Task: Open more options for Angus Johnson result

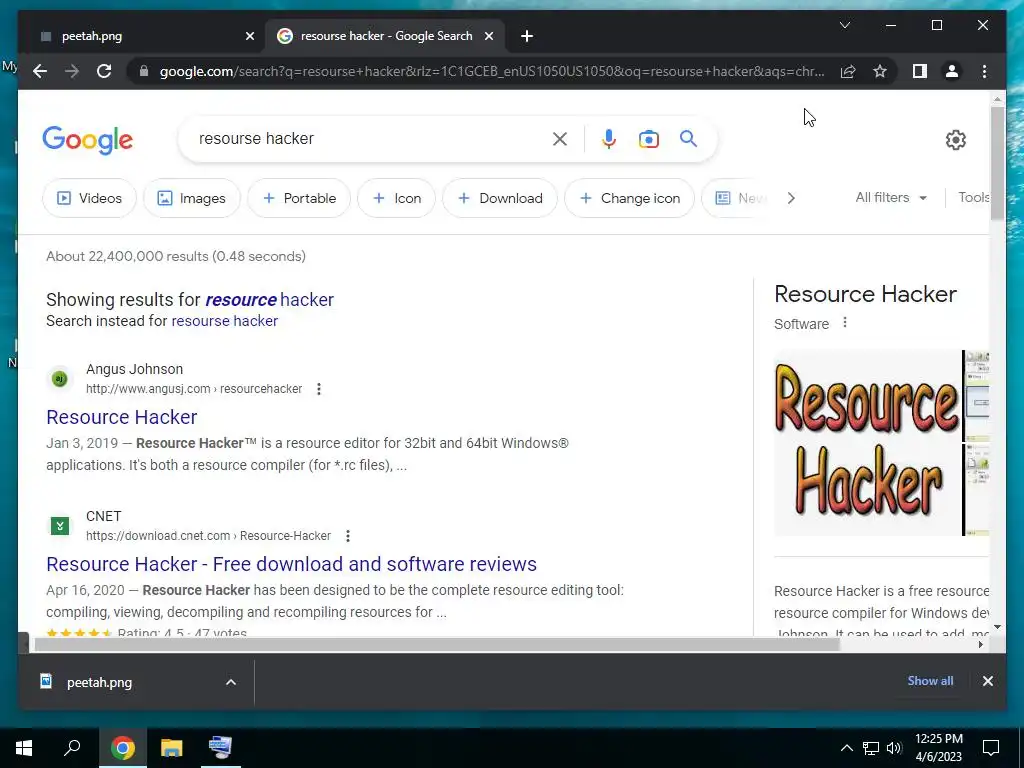Action: click(319, 389)
